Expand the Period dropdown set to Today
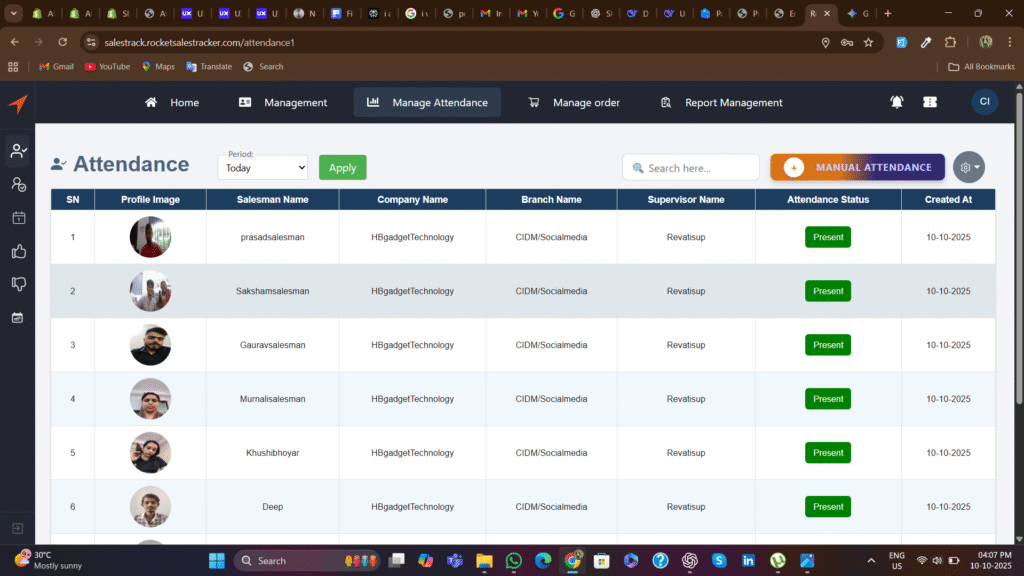 pyautogui.click(x=263, y=168)
